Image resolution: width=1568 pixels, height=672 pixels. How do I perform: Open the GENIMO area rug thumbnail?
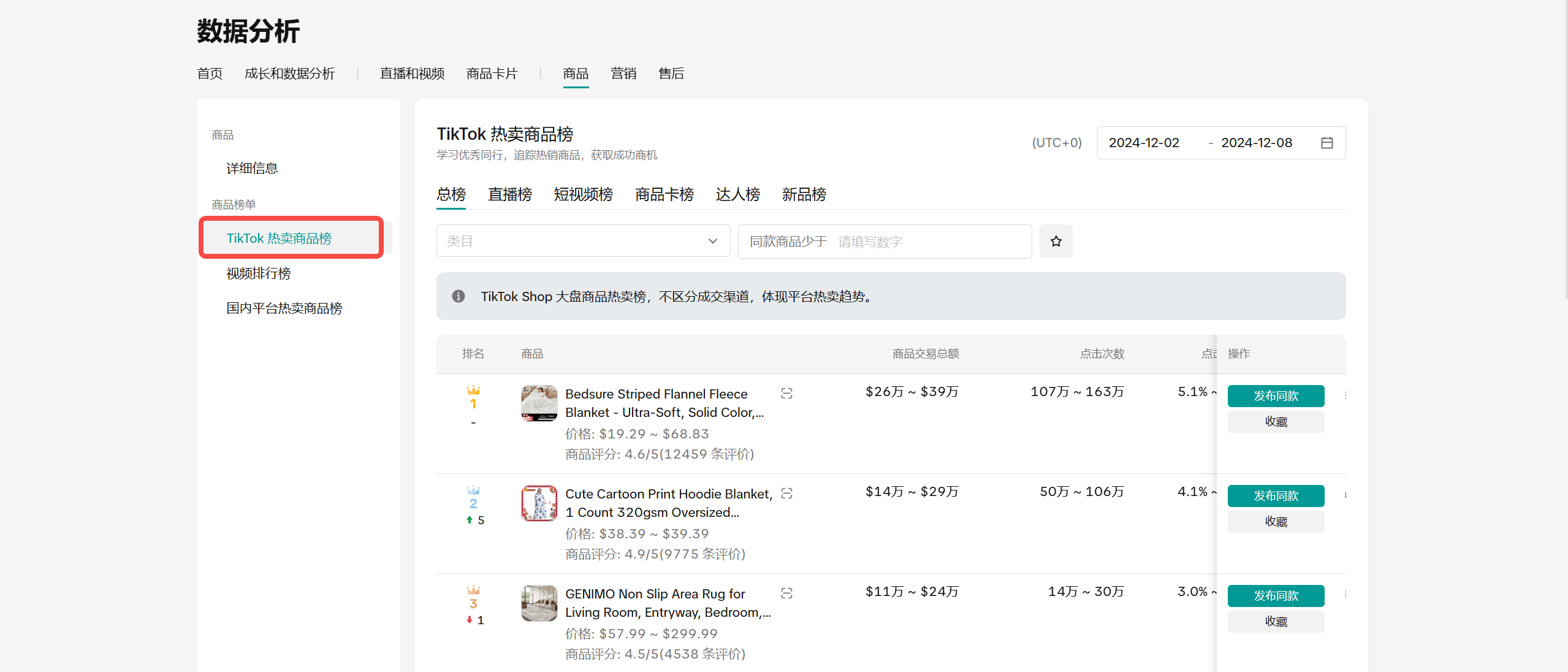(539, 603)
